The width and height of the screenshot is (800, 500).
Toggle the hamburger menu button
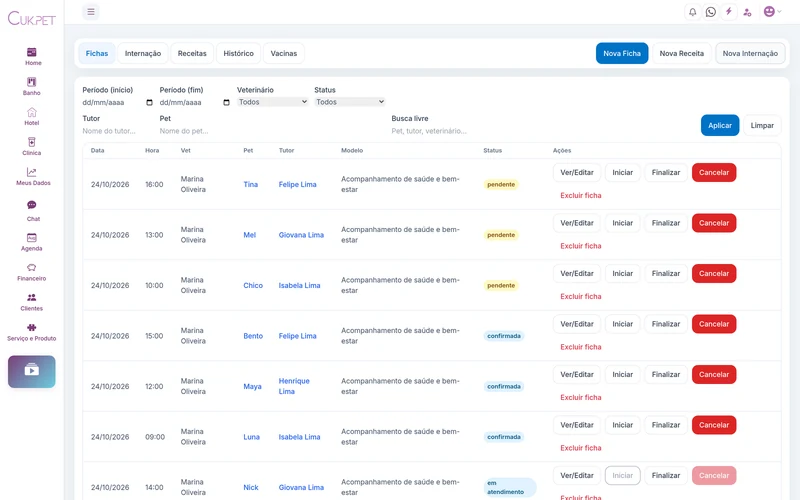[x=91, y=12]
